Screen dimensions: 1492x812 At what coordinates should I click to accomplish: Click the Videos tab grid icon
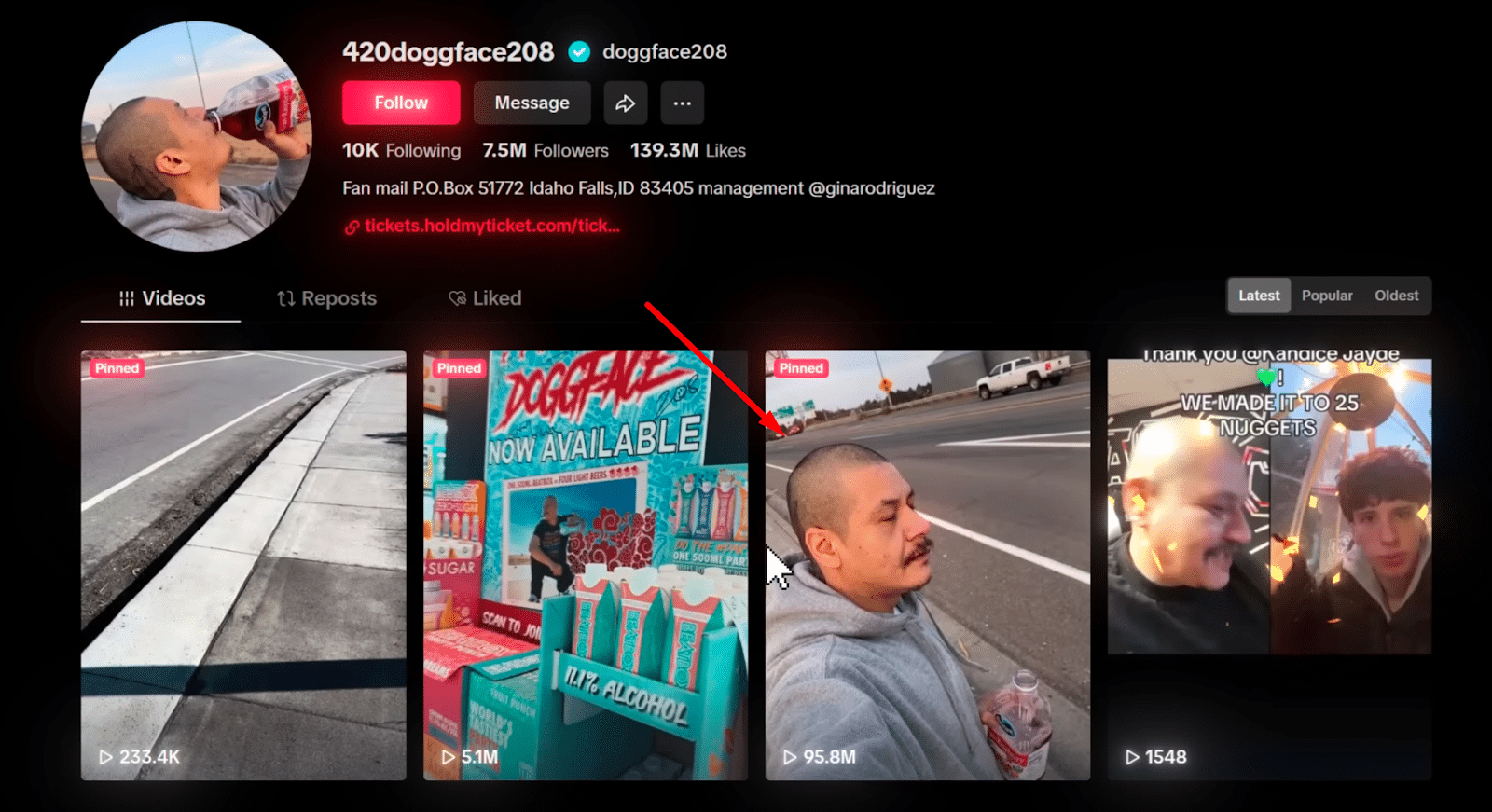point(127,298)
